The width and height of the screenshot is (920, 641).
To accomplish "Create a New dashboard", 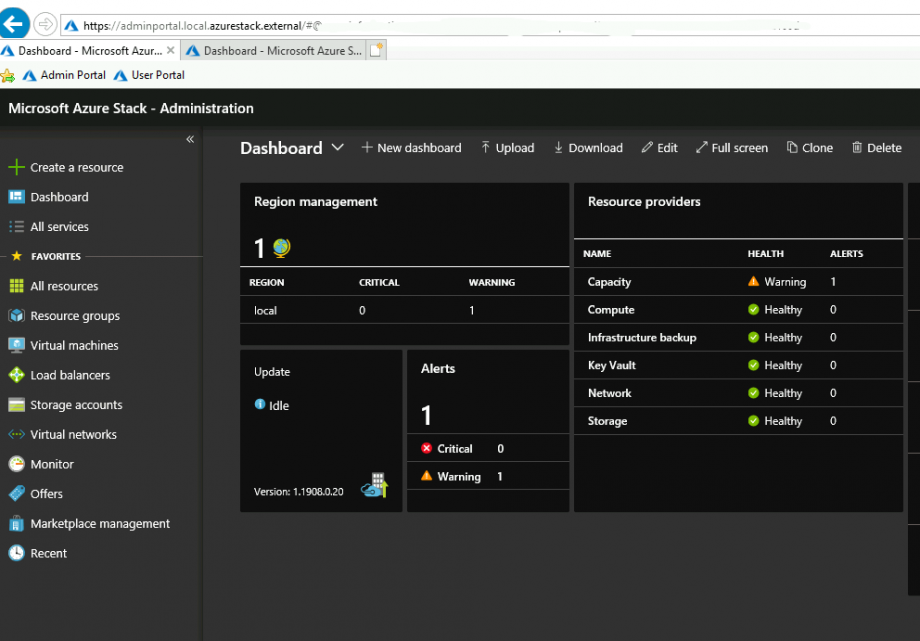I will pyautogui.click(x=411, y=147).
